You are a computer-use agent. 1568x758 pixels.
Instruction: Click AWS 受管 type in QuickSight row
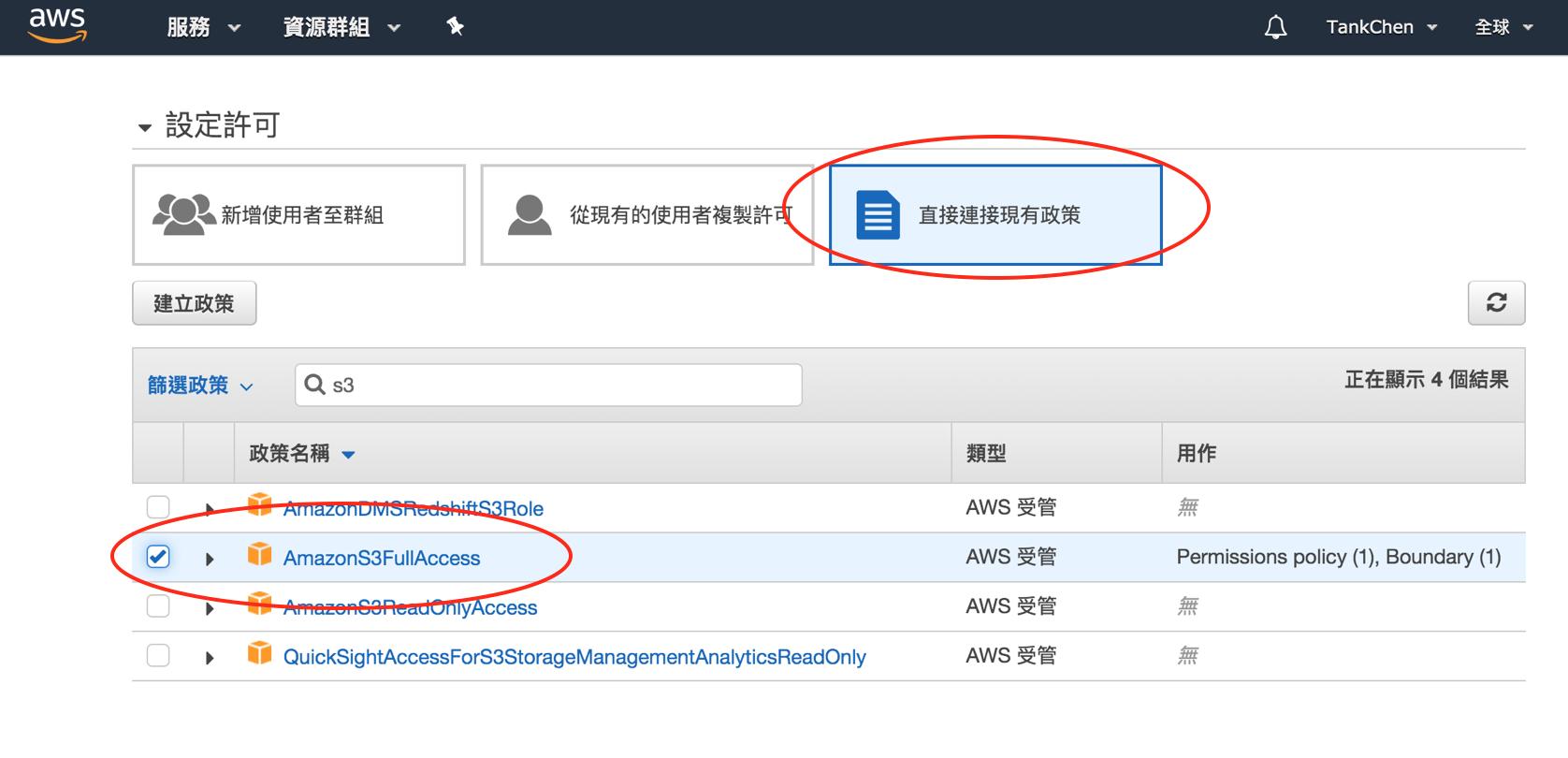pos(1011,657)
